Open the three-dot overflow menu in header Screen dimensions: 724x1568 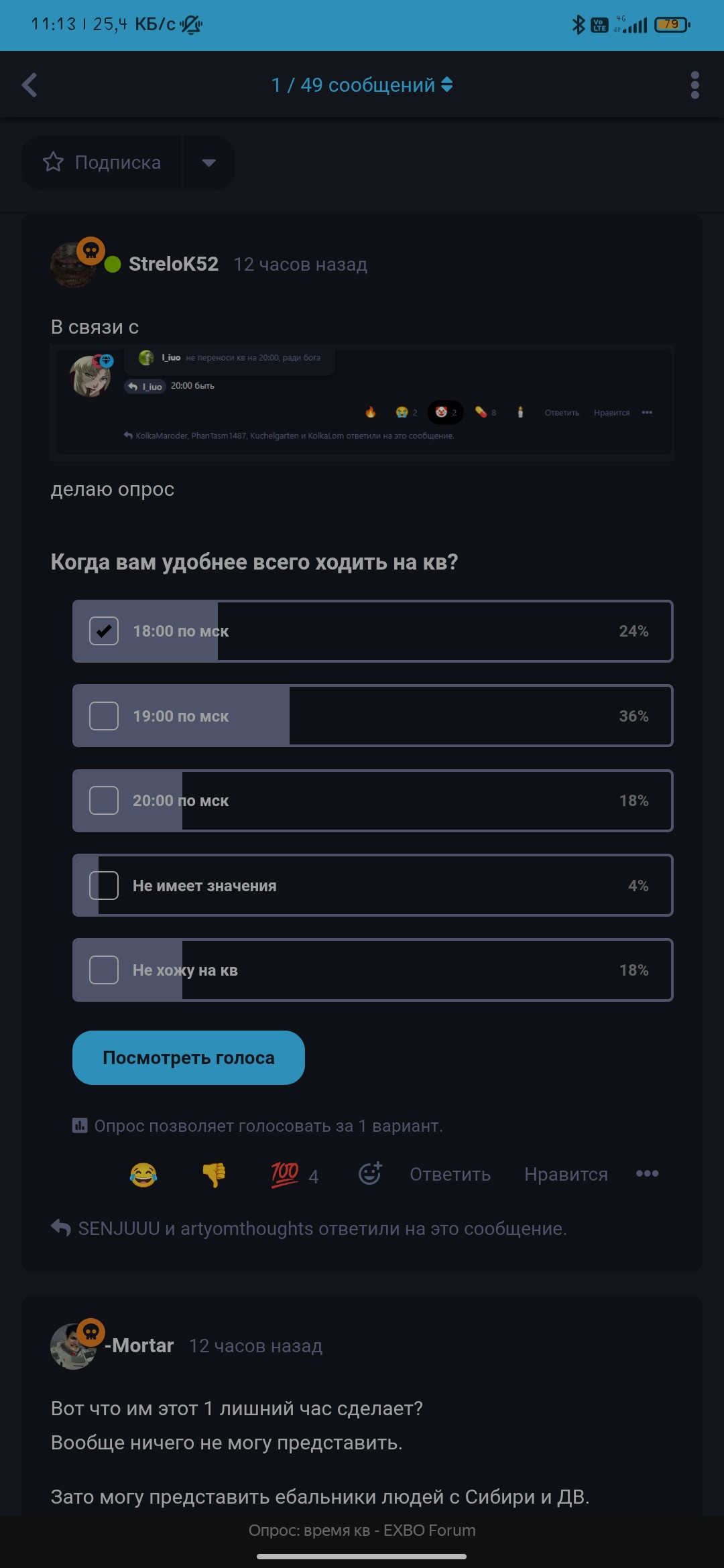(x=695, y=85)
